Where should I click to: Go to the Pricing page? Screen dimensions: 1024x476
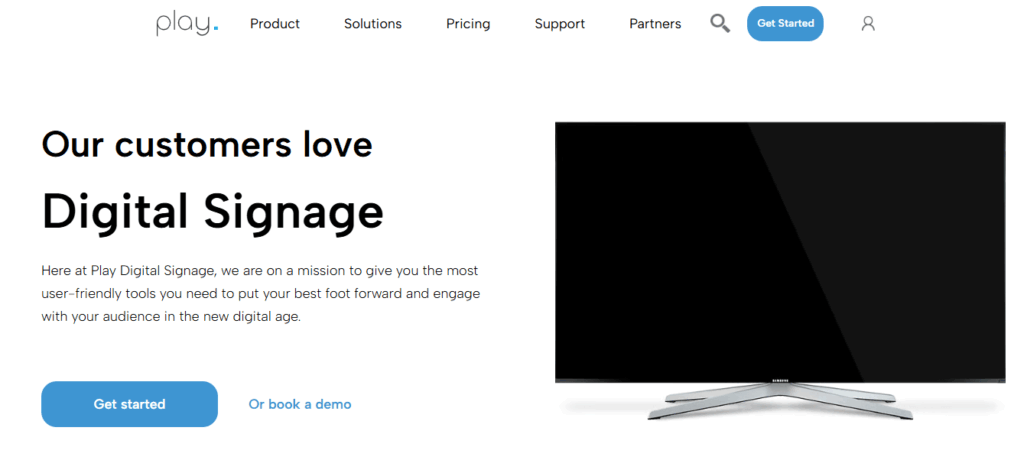click(x=468, y=24)
